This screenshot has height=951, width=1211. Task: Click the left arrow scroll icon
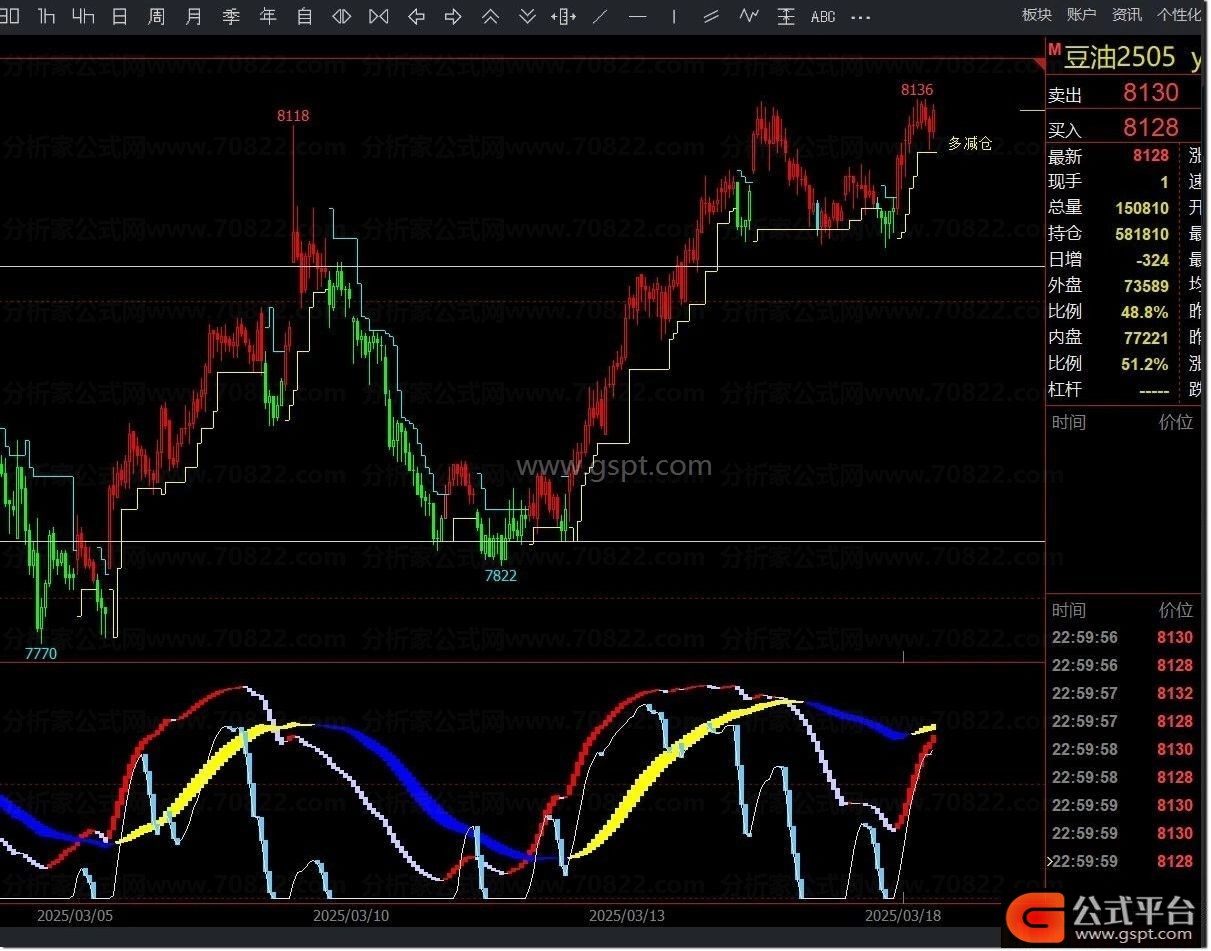click(417, 15)
